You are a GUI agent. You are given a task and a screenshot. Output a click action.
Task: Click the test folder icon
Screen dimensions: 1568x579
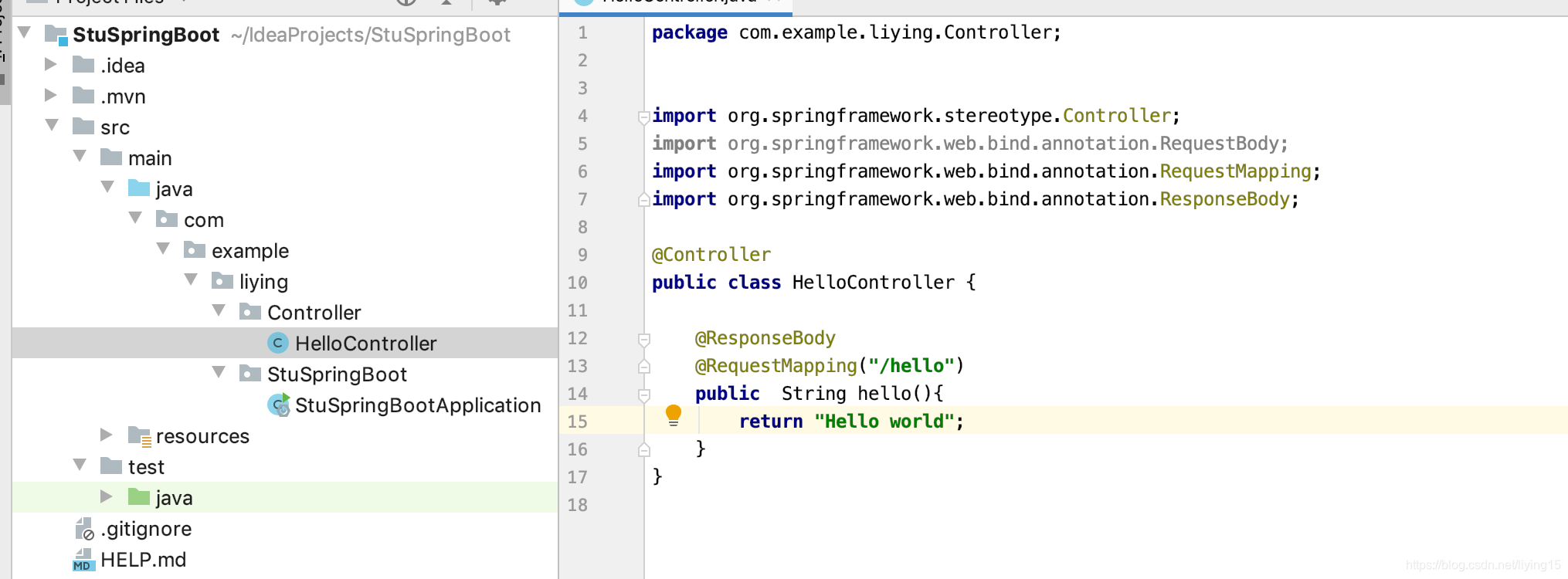coord(111,466)
